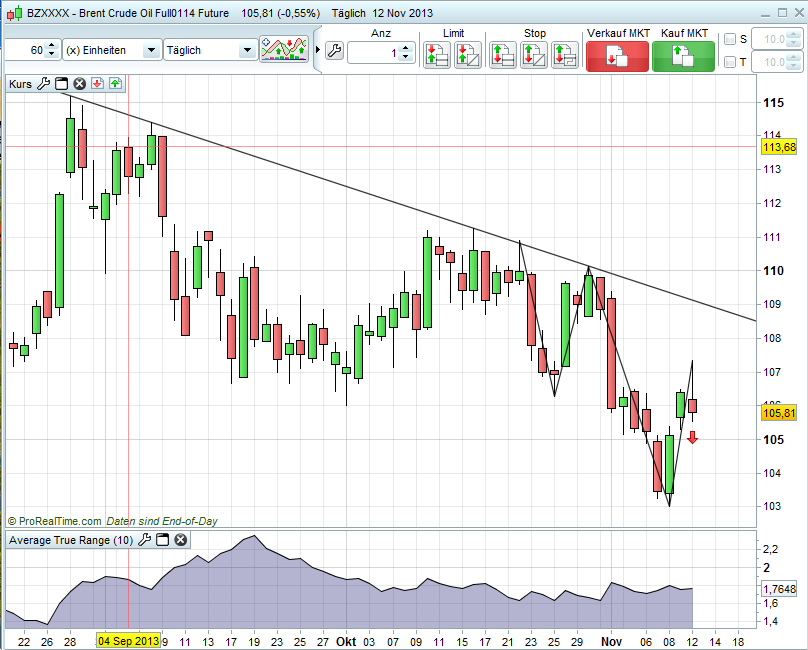The height and width of the screenshot is (650, 808).
Task: Open the Täglich timeframe dropdown
Action: click(x=209, y=50)
